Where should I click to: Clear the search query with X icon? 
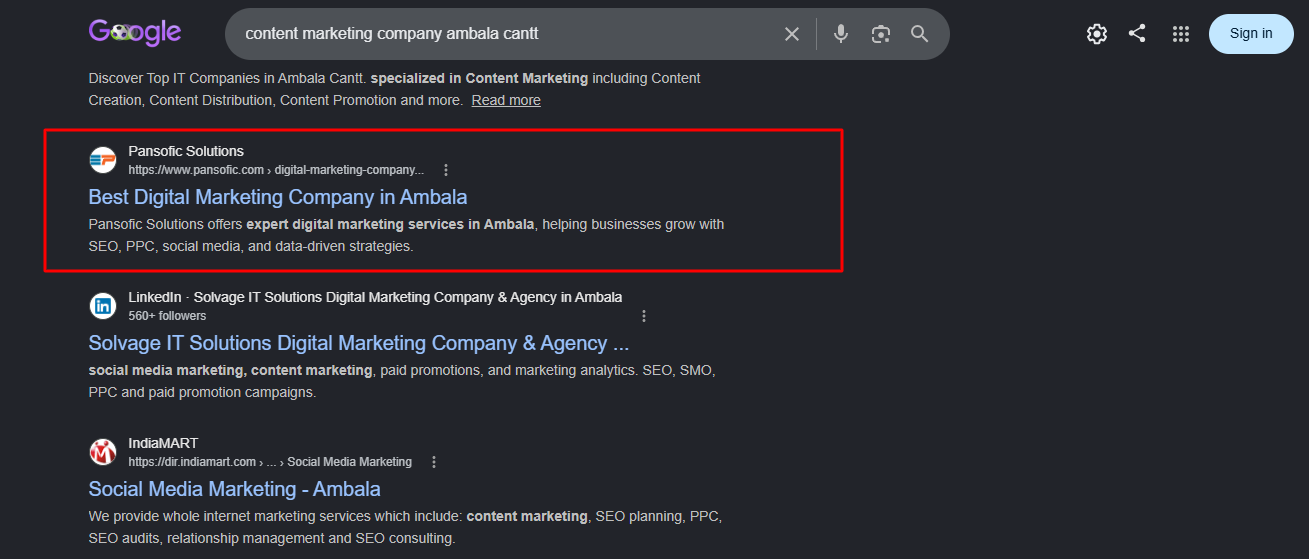[x=792, y=34]
